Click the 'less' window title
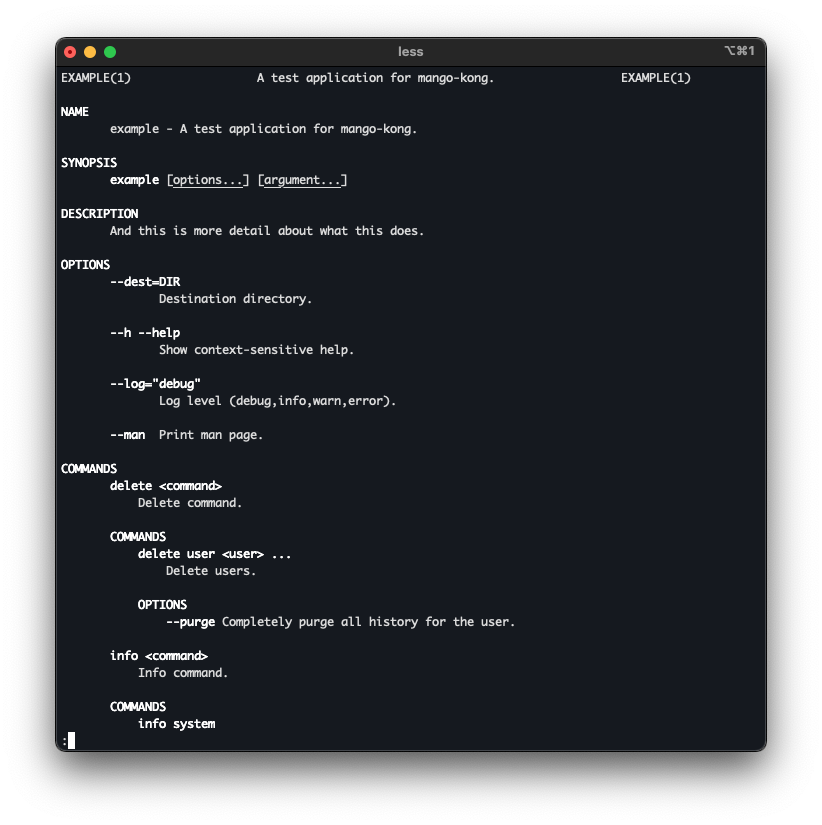822x825 pixels. point(410,52)
